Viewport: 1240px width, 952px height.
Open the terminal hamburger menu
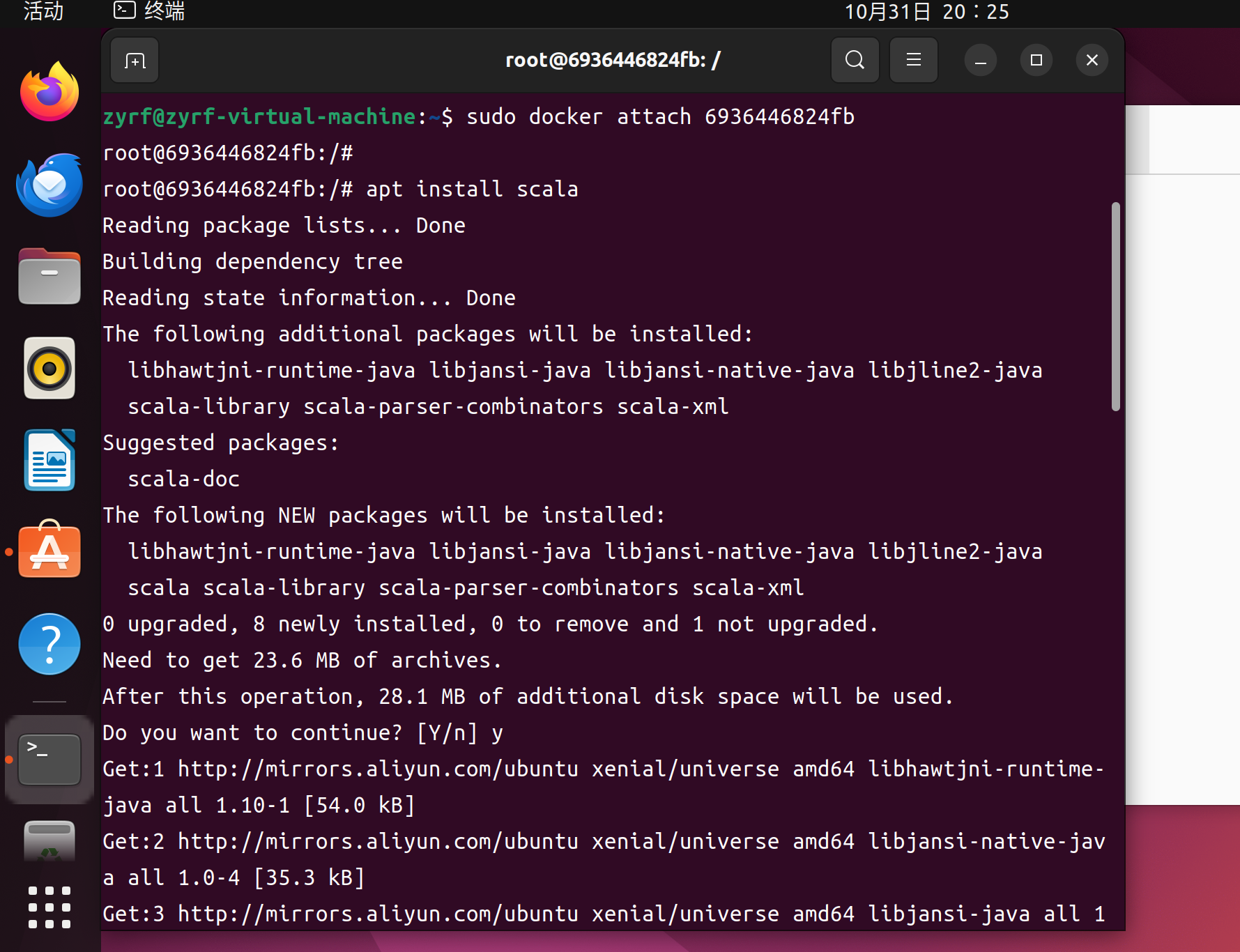pyautogui.click(x=913, y=61)
